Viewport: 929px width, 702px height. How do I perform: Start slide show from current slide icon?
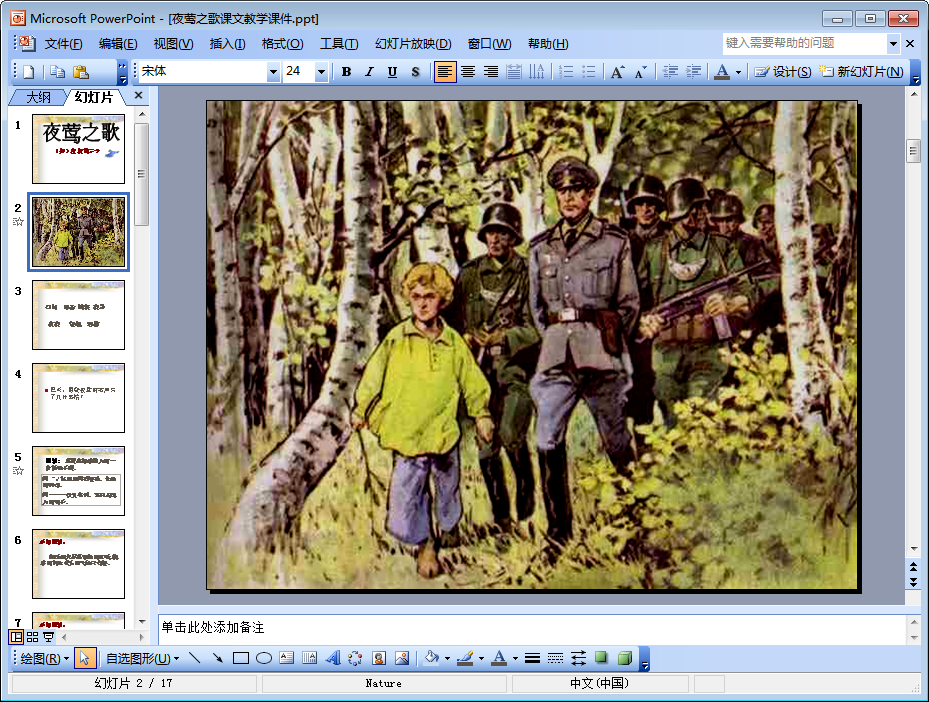coord(49,637)
